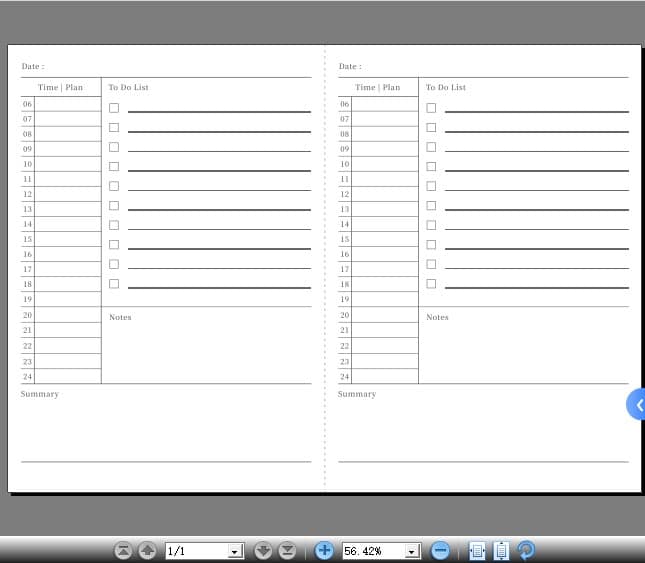Tick the fifth To Do checkbox on right page

(x=431, y=186)
